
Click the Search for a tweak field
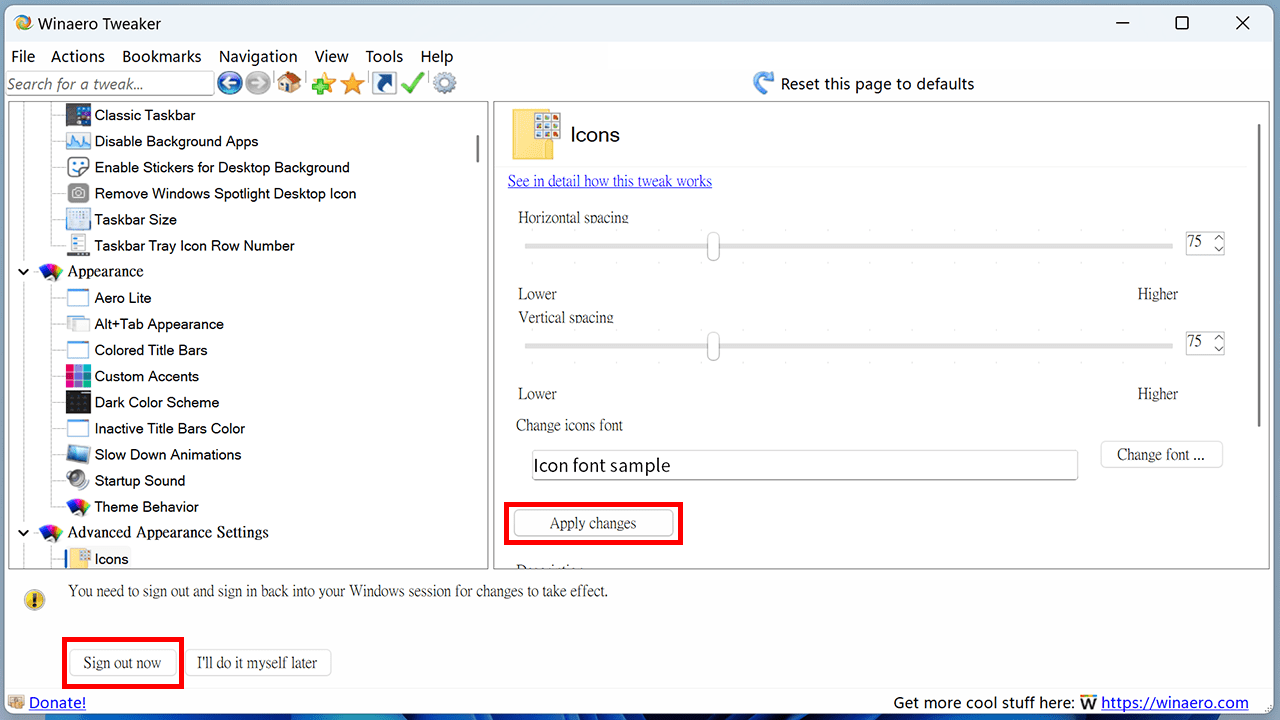pyautogui.click(x=108, y=84)
